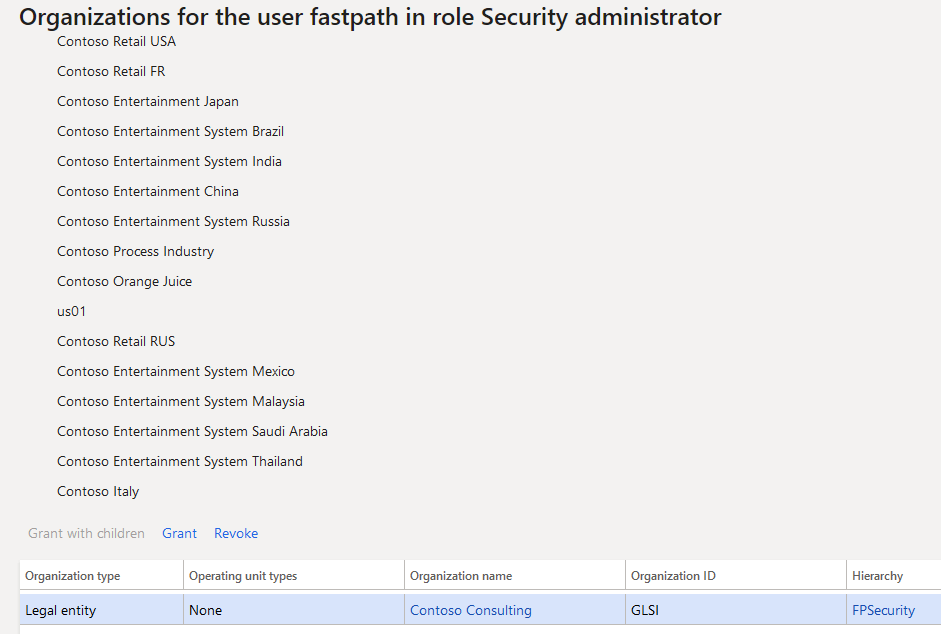Click the Revoke button
The image size is (941, 634).
pyautogui.click(x=236, y=533)
